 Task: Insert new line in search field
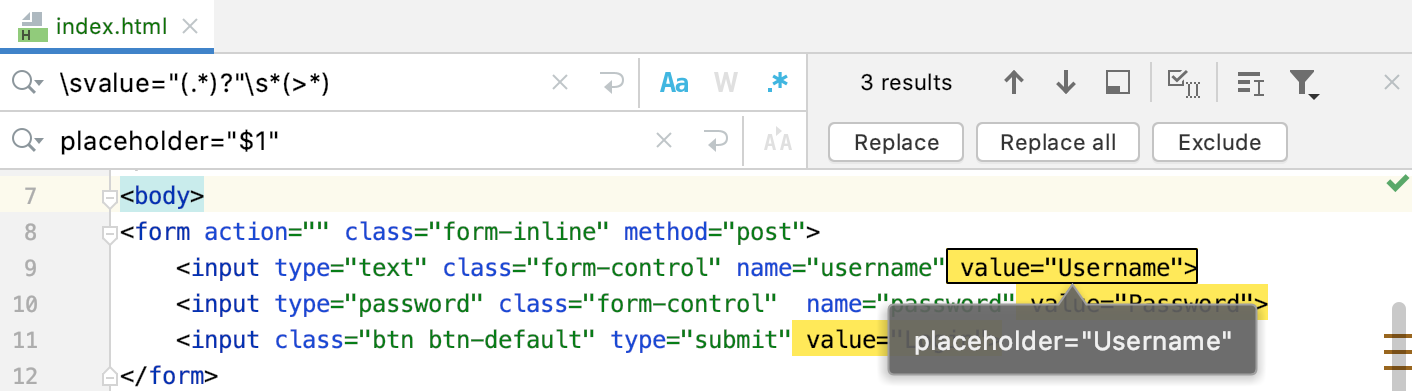(612, 84)
